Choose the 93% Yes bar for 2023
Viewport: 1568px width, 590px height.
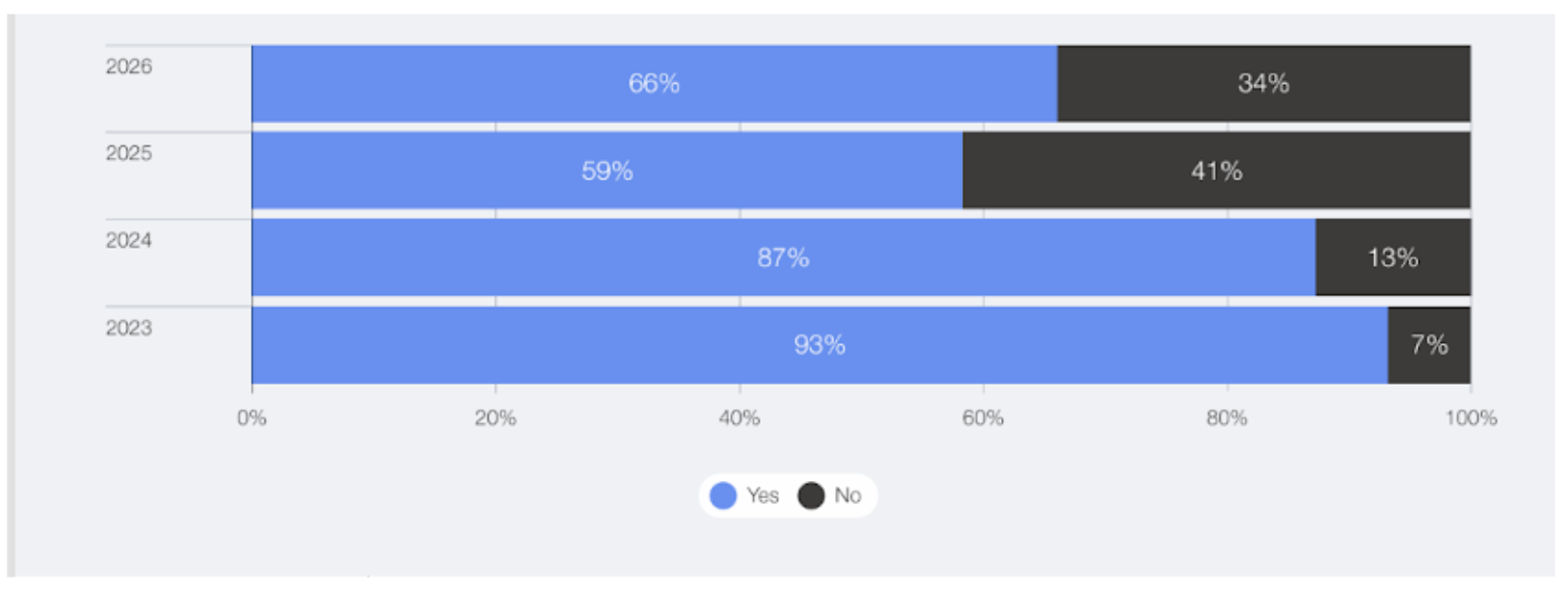(x=819, y=345)
